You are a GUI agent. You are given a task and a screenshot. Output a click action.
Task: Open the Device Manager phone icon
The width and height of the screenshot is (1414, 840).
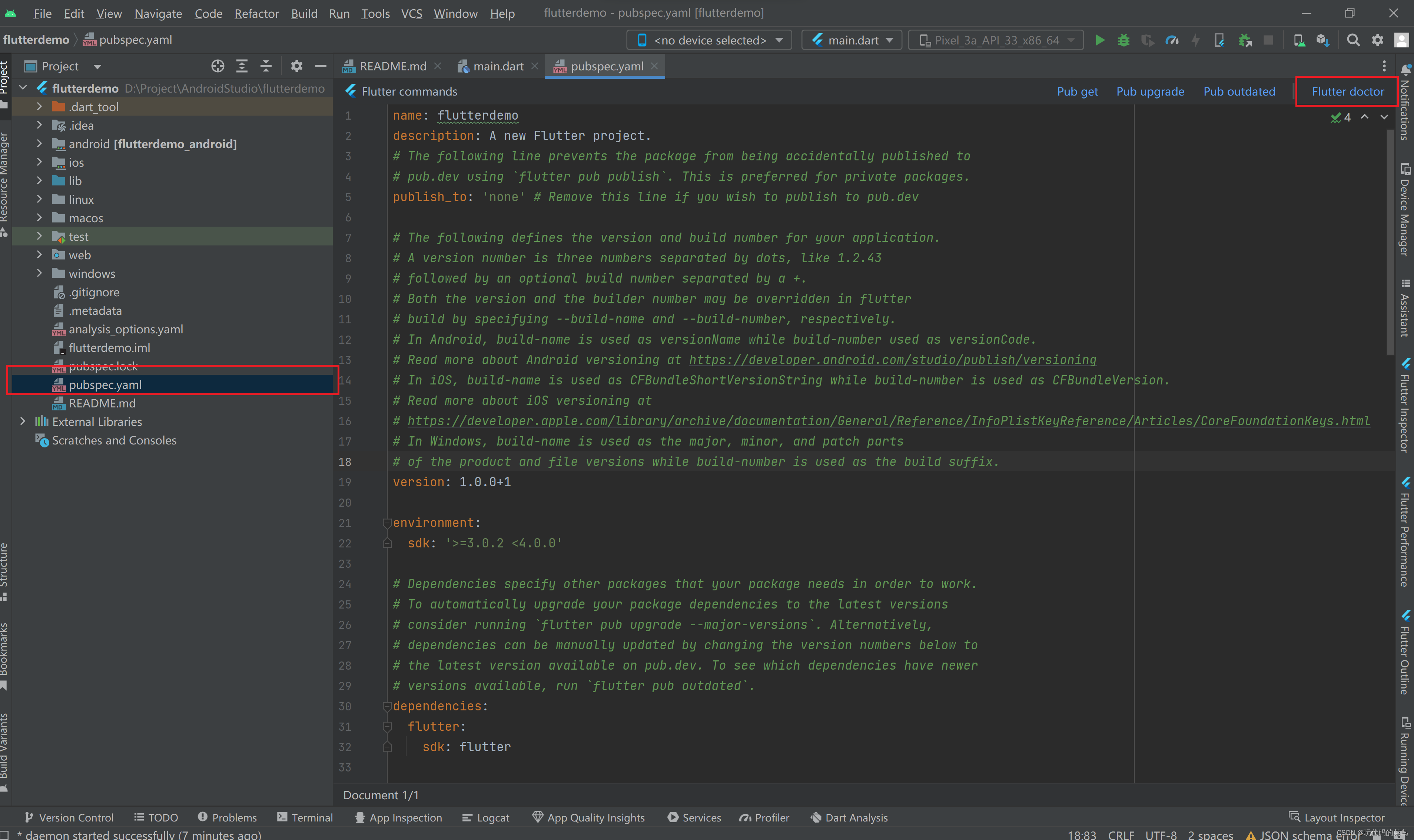pos(1299,40)
